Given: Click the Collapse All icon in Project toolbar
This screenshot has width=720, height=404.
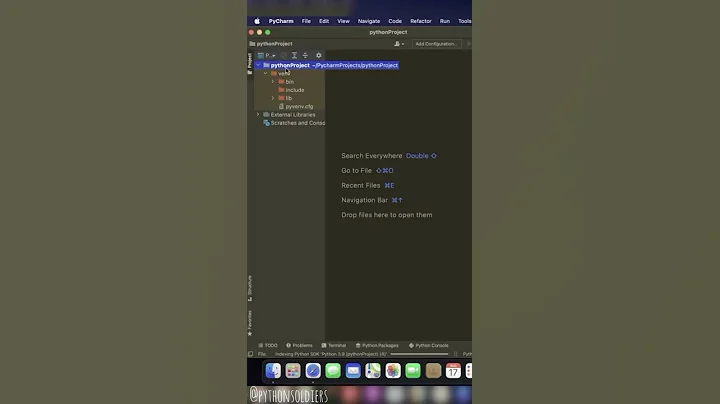Looking at the screenshot, I should pyautogui.click(x=305, y=56).
